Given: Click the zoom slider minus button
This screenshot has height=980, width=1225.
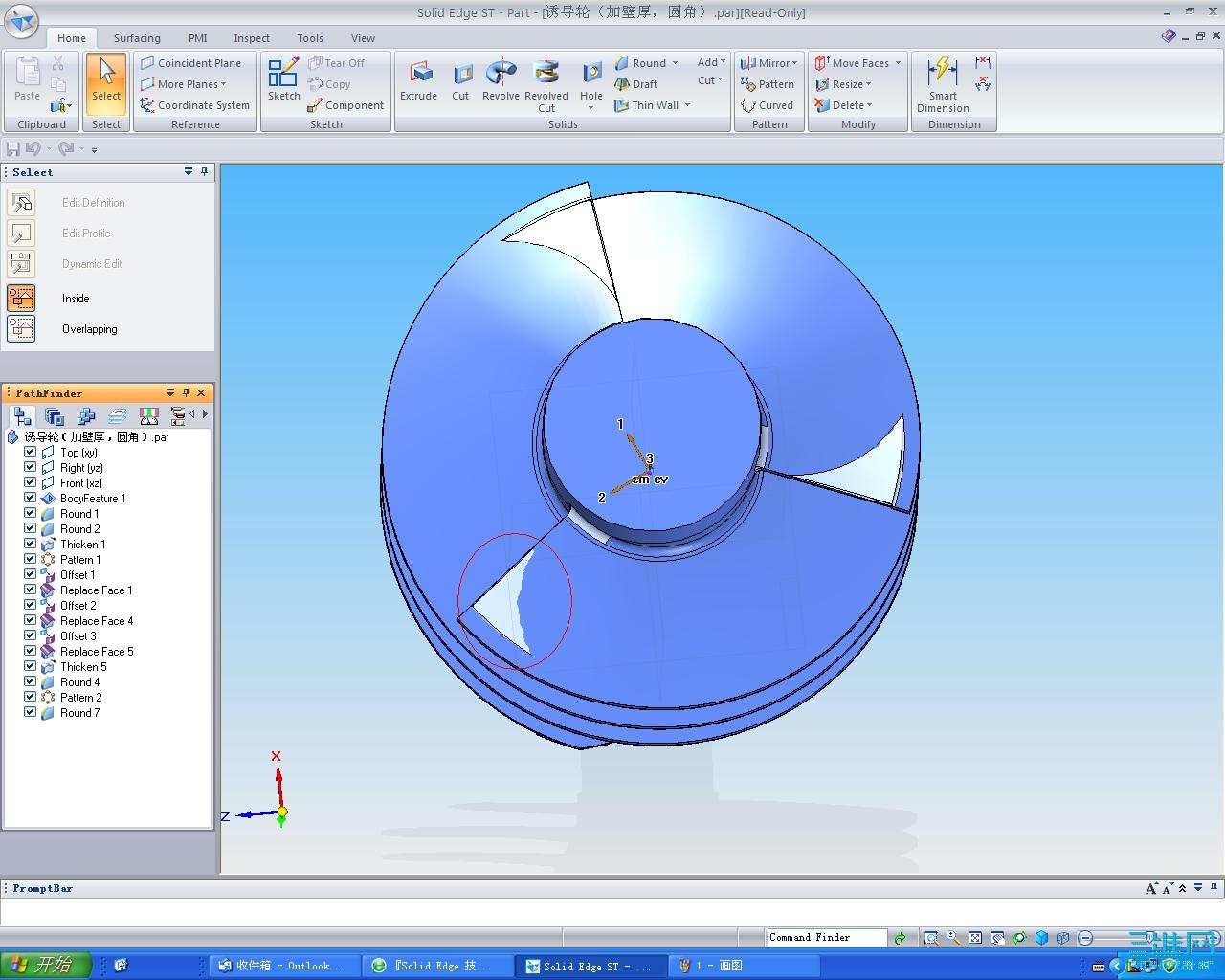Looking at the screenshot, I should click(1085, 938).
